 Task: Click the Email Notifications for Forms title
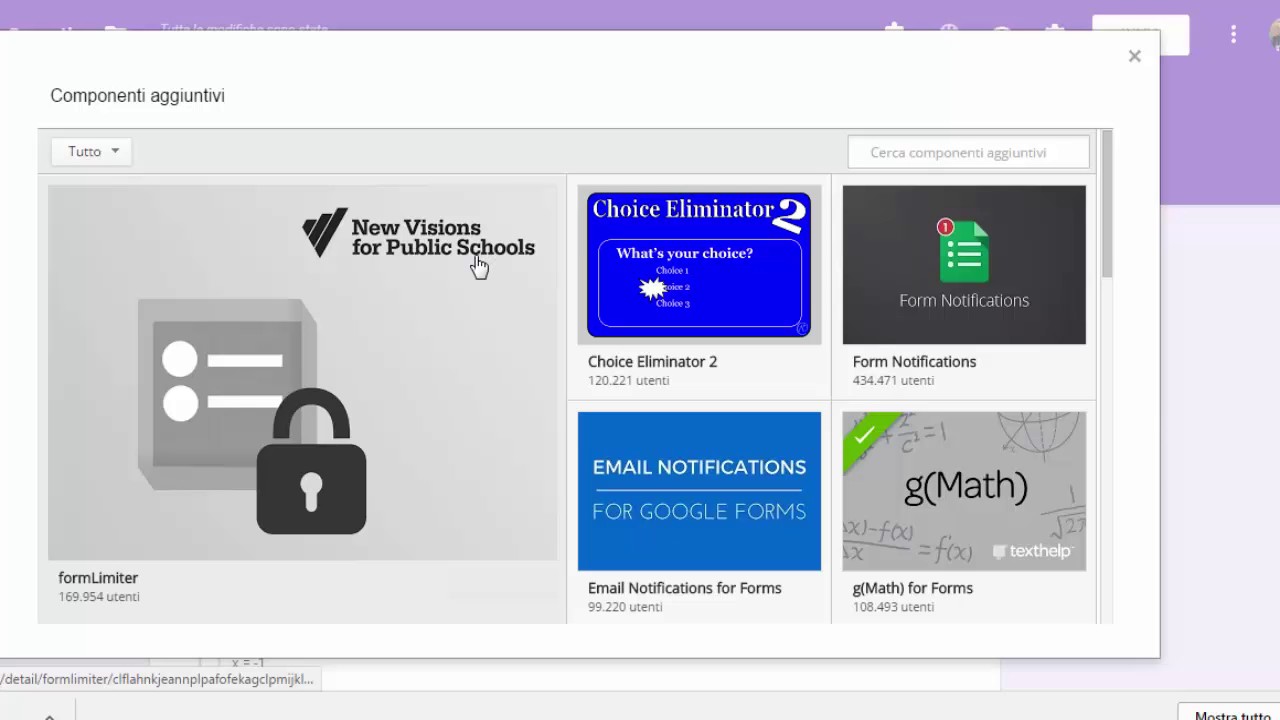tap(685, 588)
